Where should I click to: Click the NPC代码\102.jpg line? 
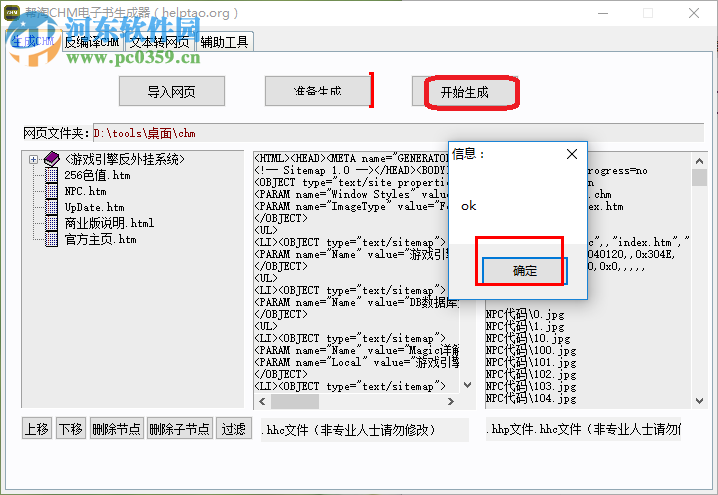point(531,374)
